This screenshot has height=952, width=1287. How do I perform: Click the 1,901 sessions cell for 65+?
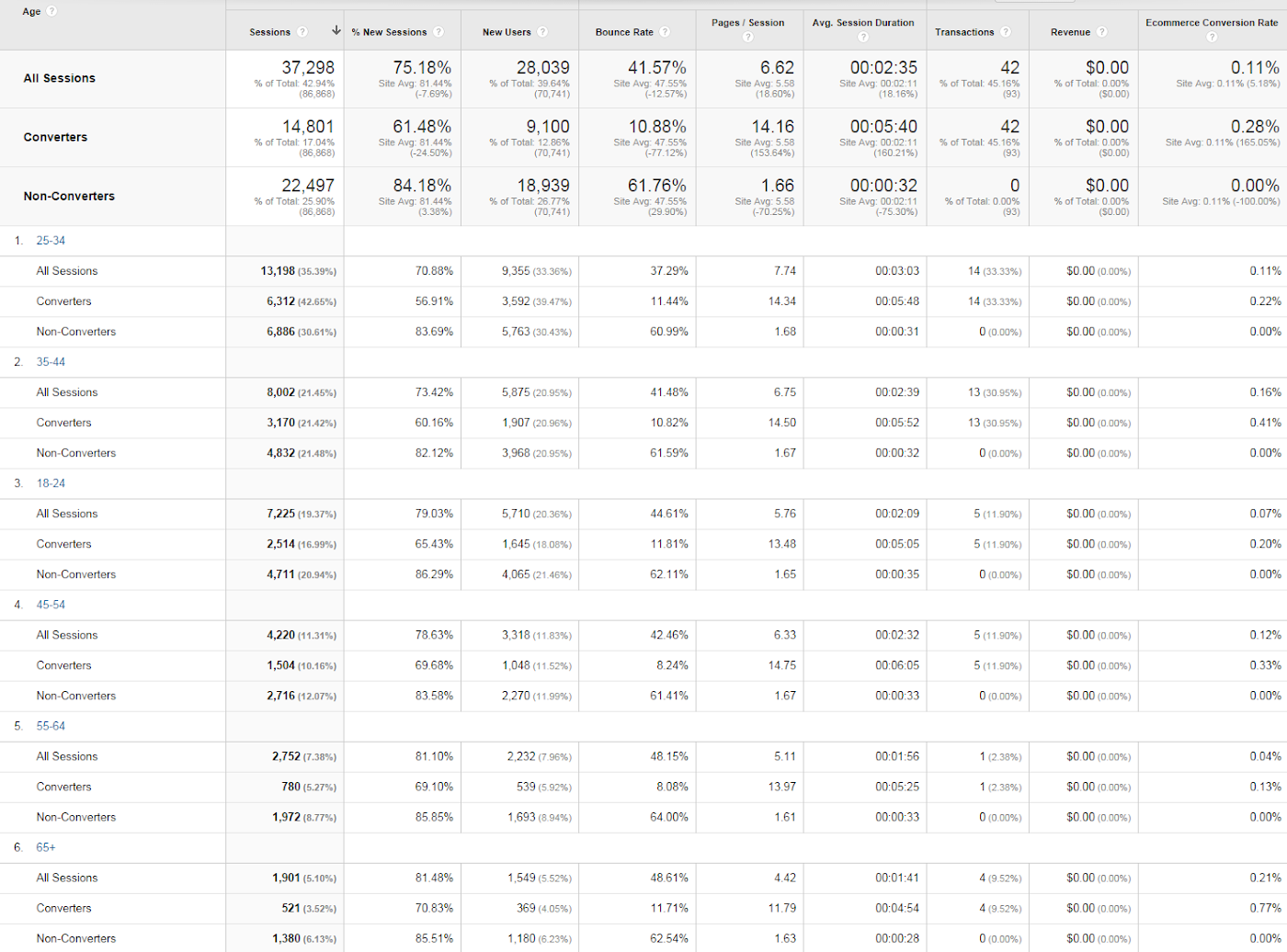tap(286, 878)
